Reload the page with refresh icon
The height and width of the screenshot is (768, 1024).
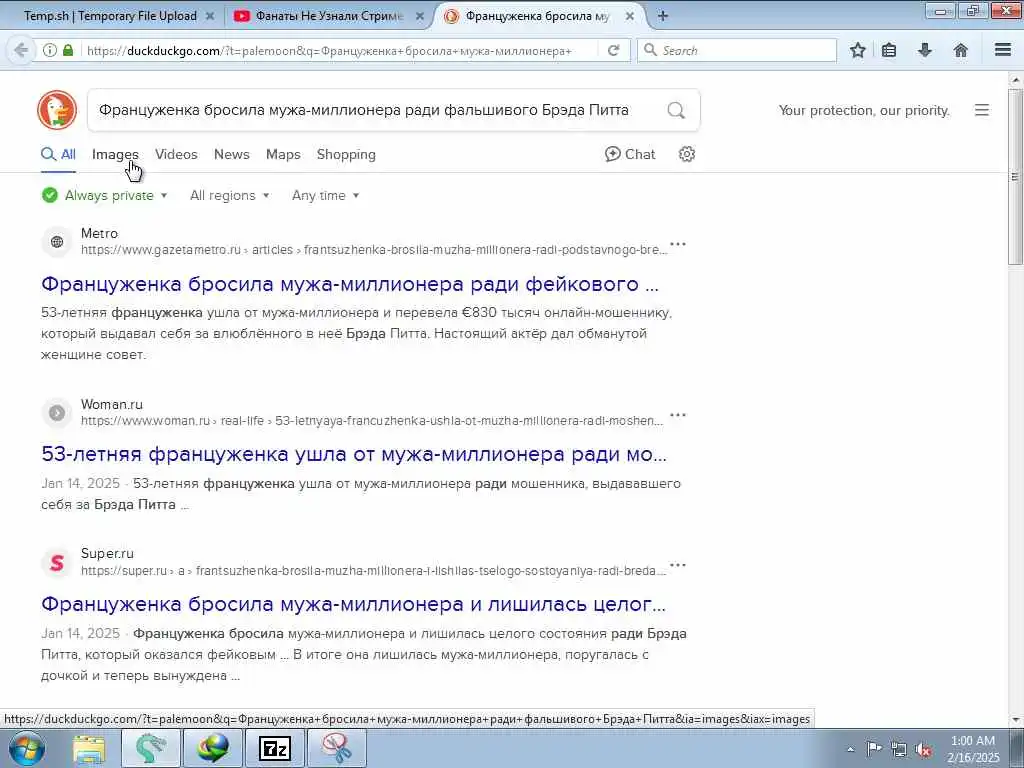[613, 50]
